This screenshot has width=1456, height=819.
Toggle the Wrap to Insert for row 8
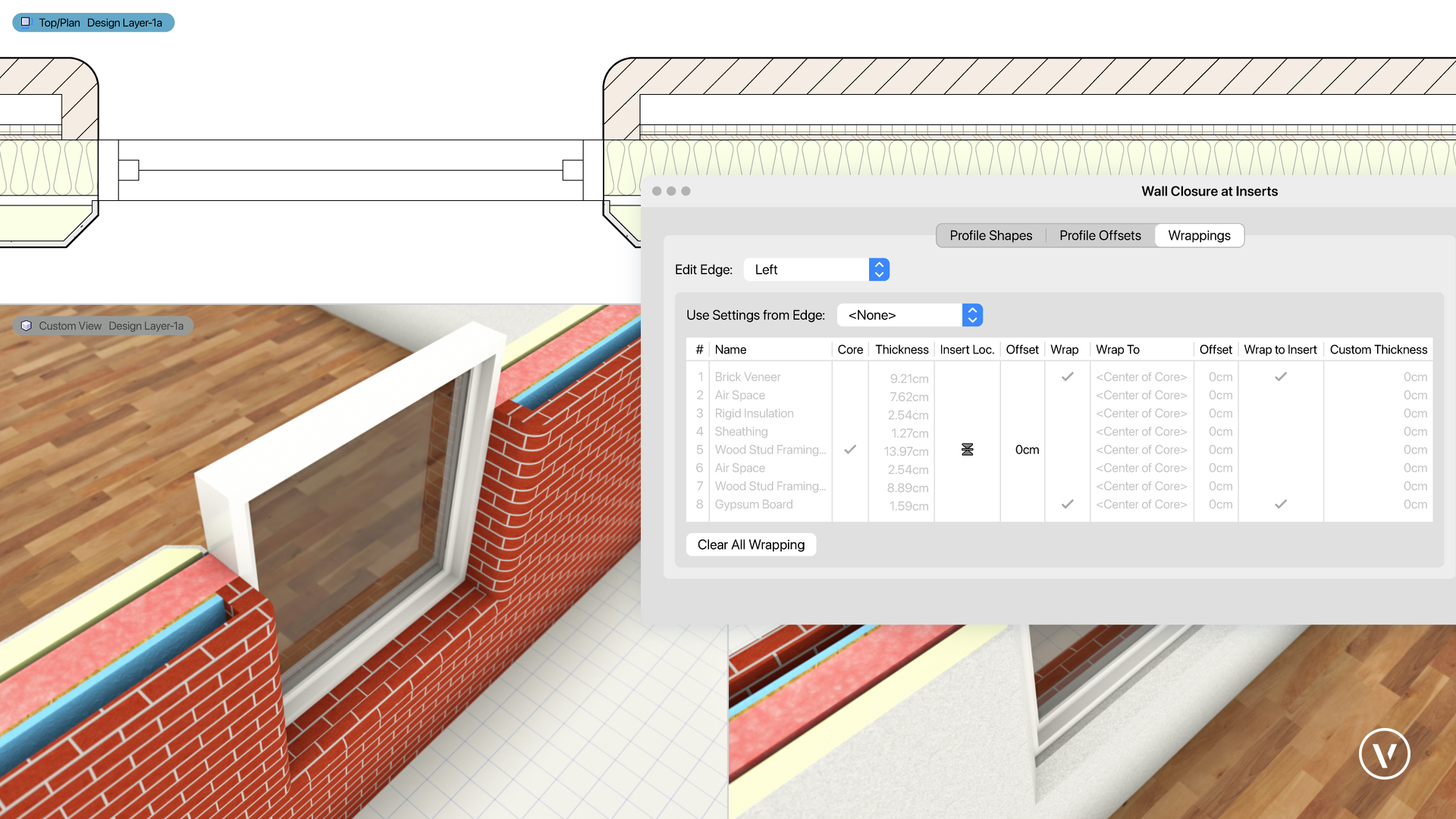coord(1281,504)
